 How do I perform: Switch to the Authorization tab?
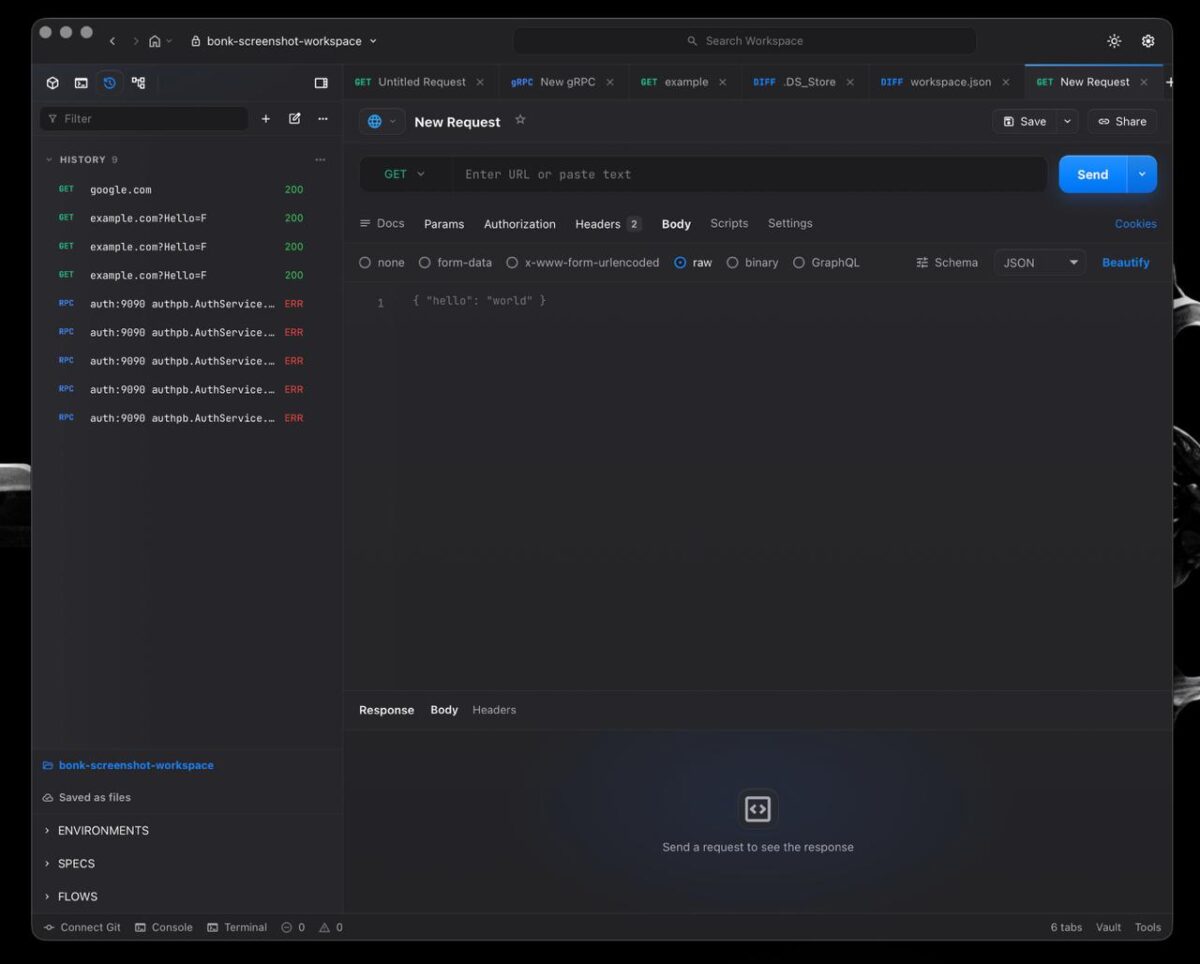520,224
